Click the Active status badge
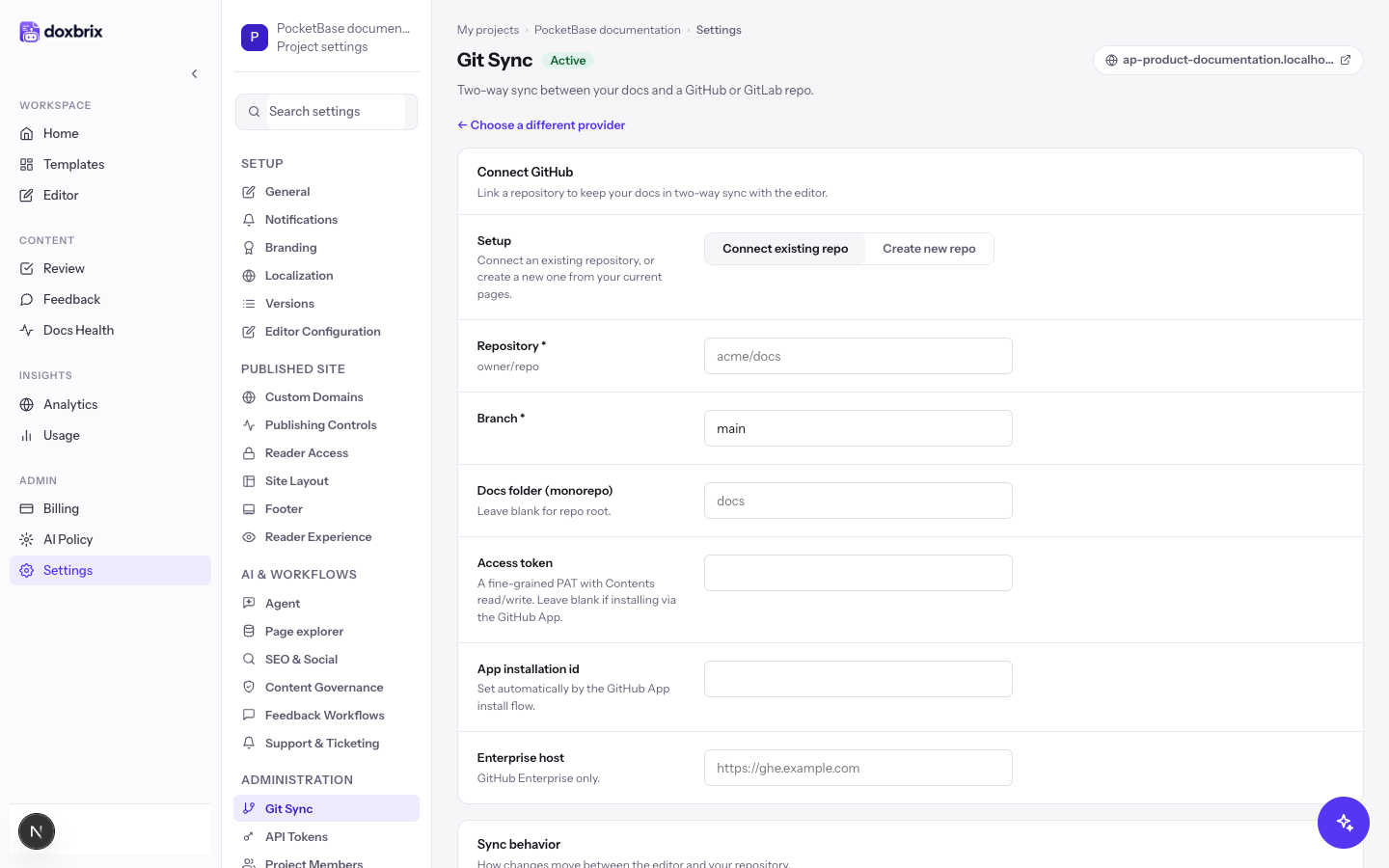The width and height of the screenshot is (1389, 868). click(x=568, y=61)
